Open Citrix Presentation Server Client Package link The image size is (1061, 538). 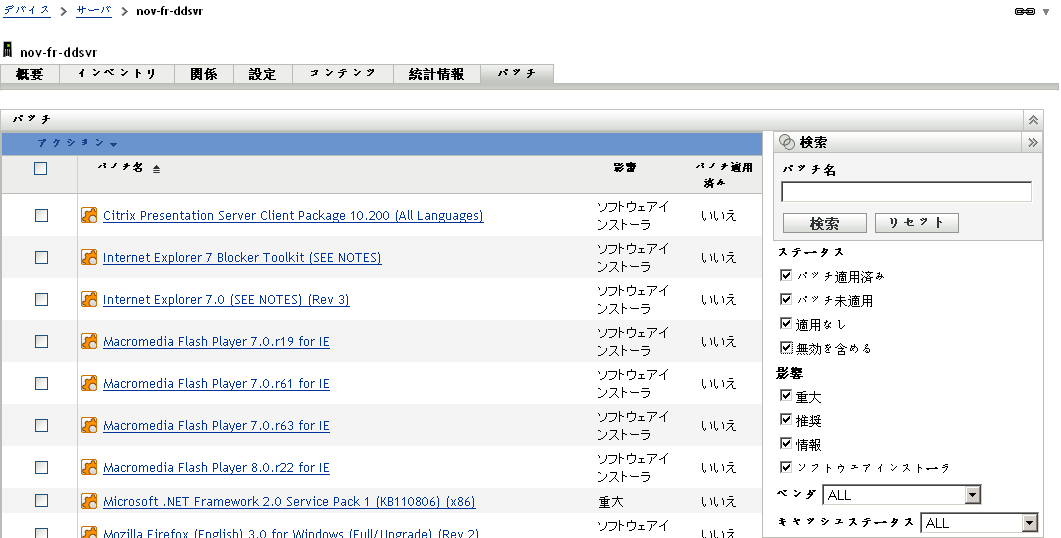pyautogui.click(x=293, y=215)
